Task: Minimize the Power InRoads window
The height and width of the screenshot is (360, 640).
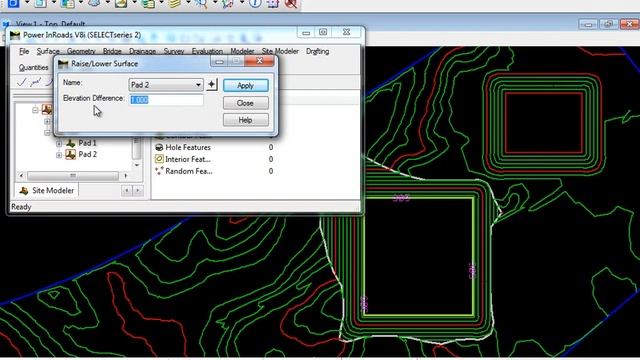Action: (306, 32)
